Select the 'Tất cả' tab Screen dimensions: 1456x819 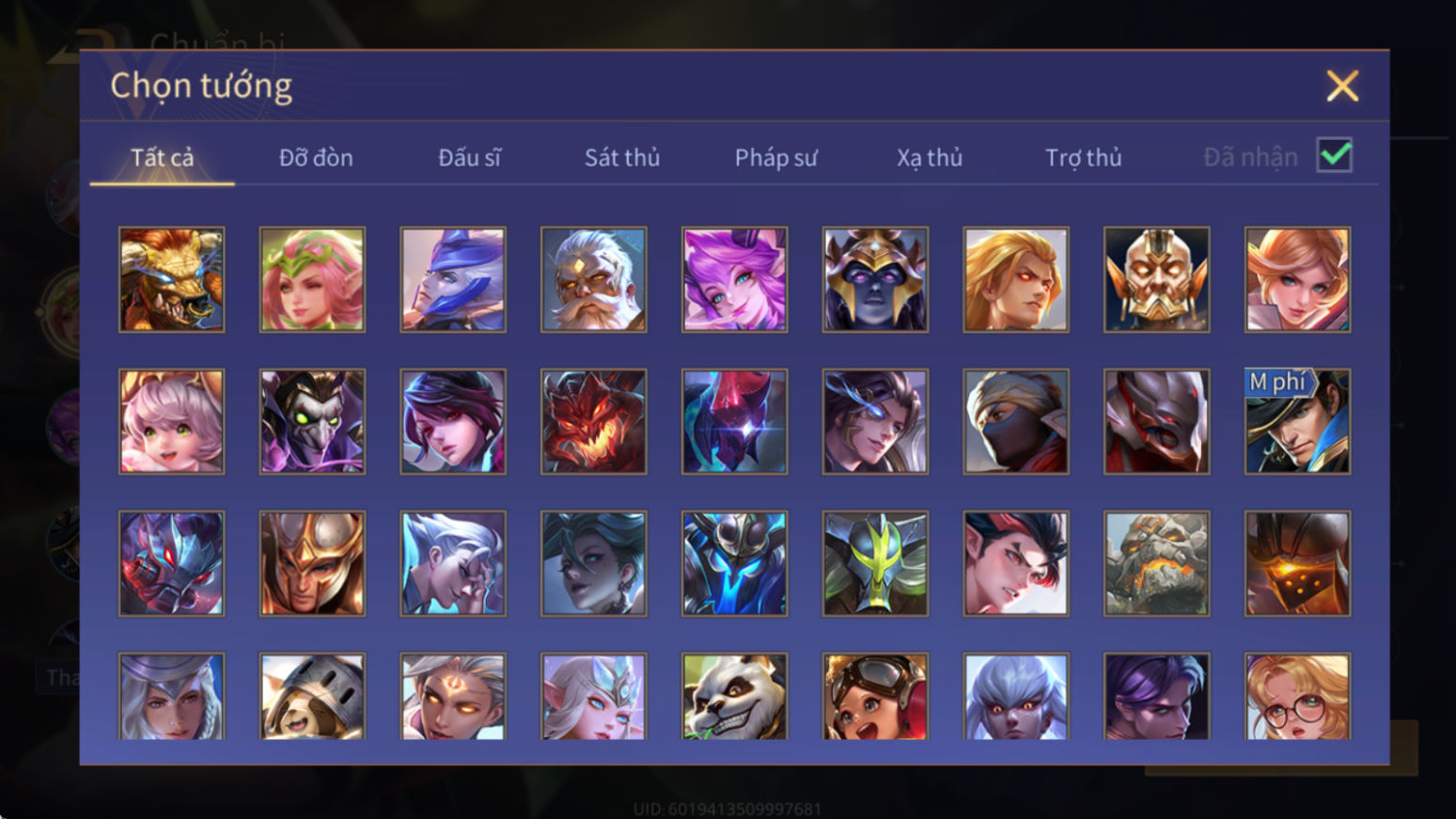[x=162, y=157]
